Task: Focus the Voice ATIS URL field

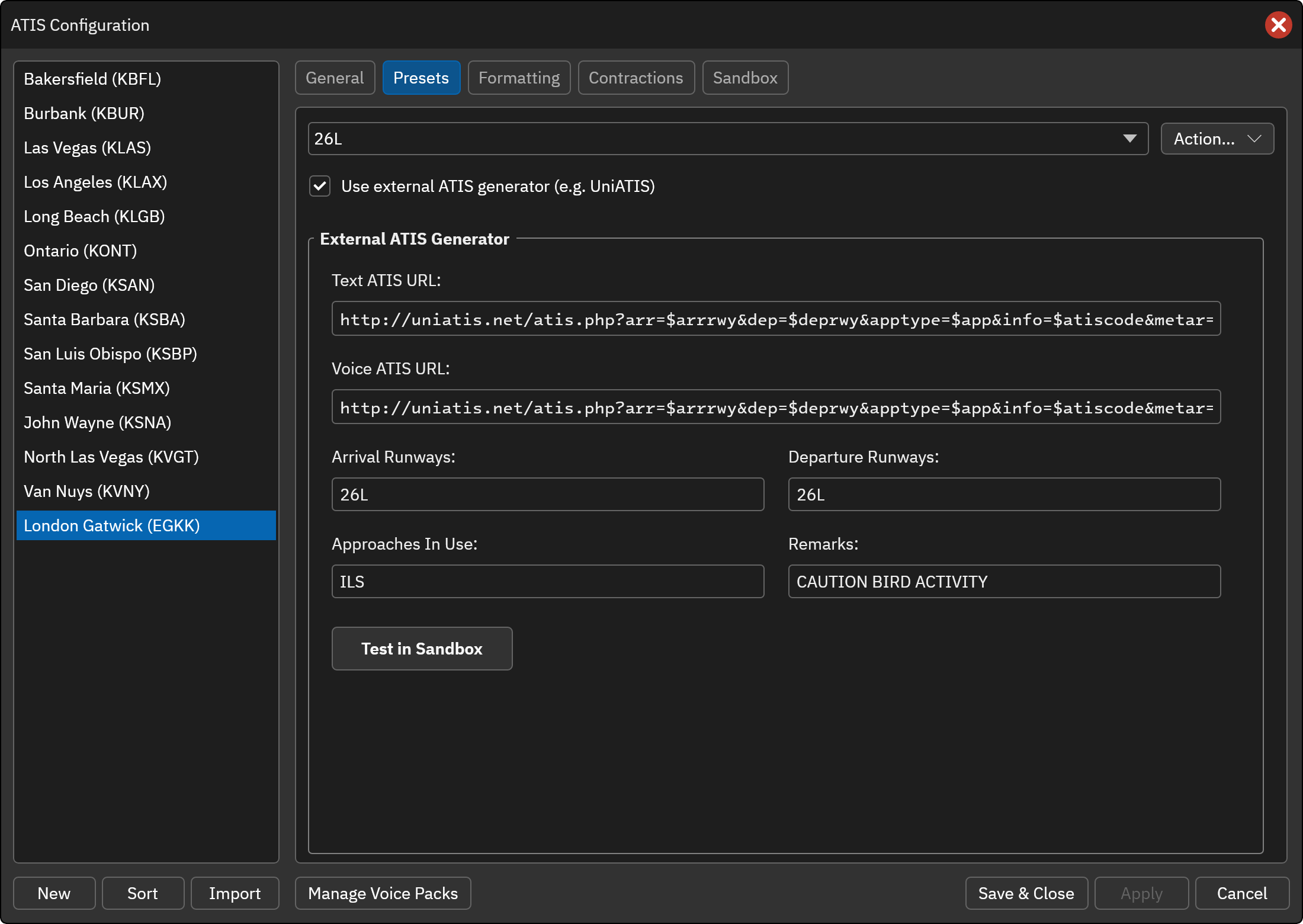Action: pos(776,408)
